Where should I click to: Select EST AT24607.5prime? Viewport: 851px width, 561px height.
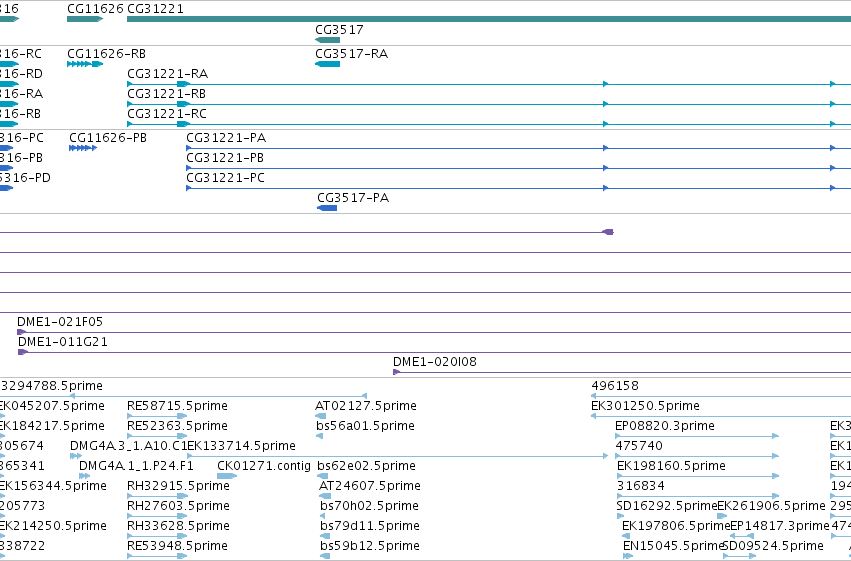(370, 486)
